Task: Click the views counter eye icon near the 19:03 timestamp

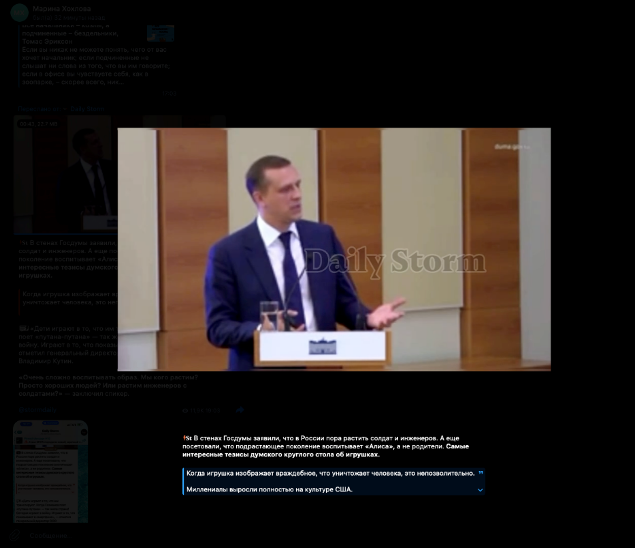Action: pyautogui.click(x=185, y=410)
